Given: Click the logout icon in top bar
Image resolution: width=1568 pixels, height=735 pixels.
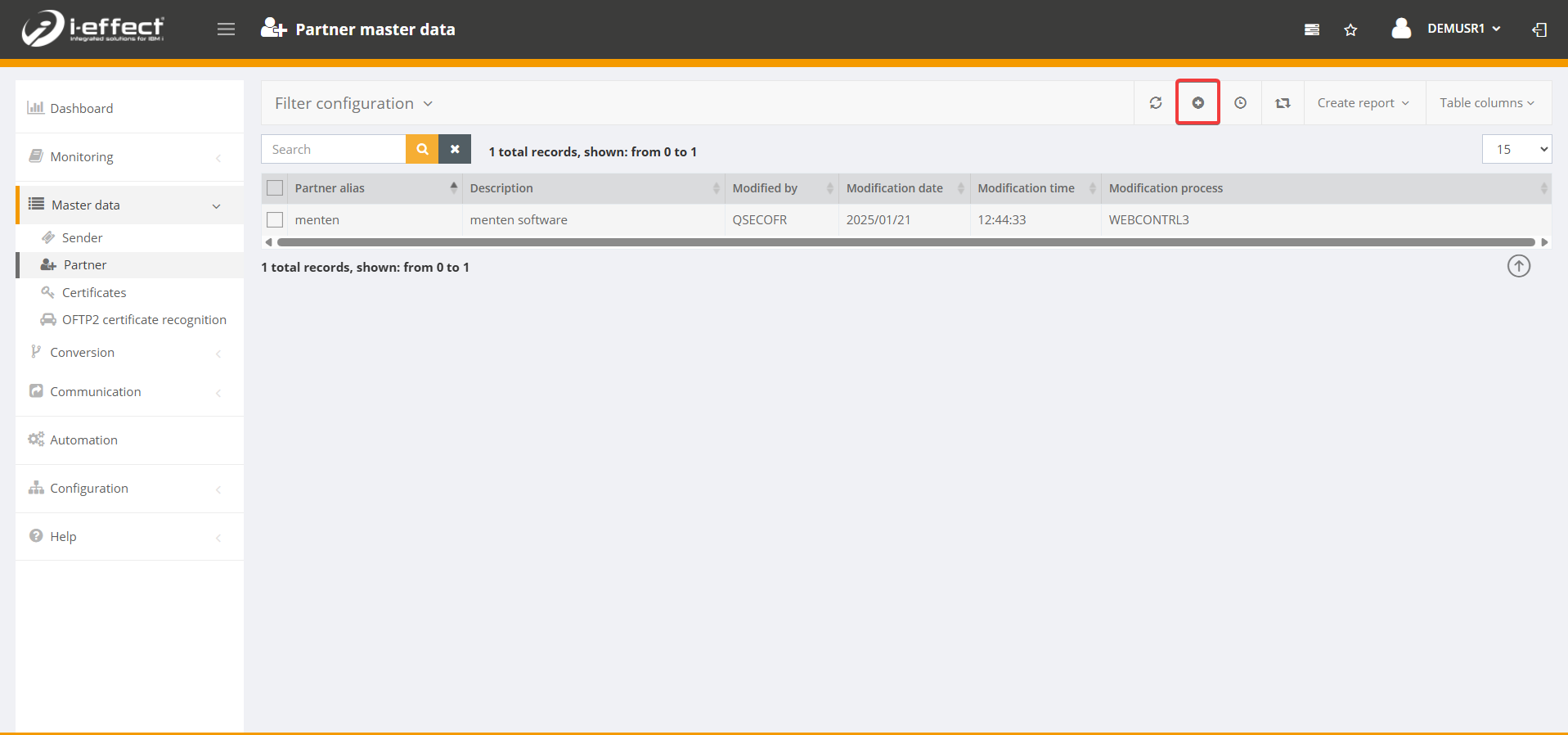Looking at the screenshot, I should pyautogui.click(x=1539, y=30).
